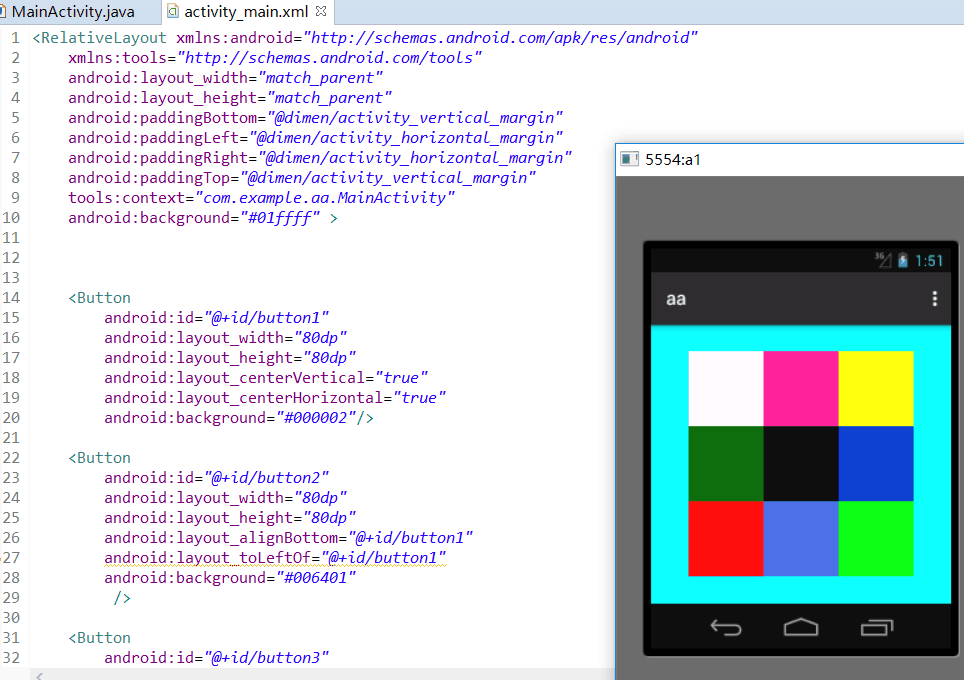Click the underlined layout_toLeftOf attribute on line 27
Image resolution: width=964 pixels, height=680 pixels.
(x=208, y=558)
